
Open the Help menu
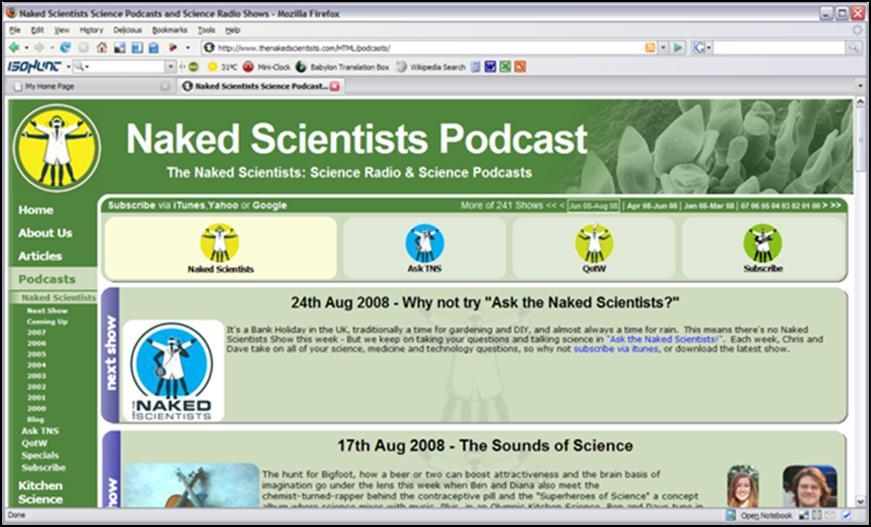pos(233,31)
